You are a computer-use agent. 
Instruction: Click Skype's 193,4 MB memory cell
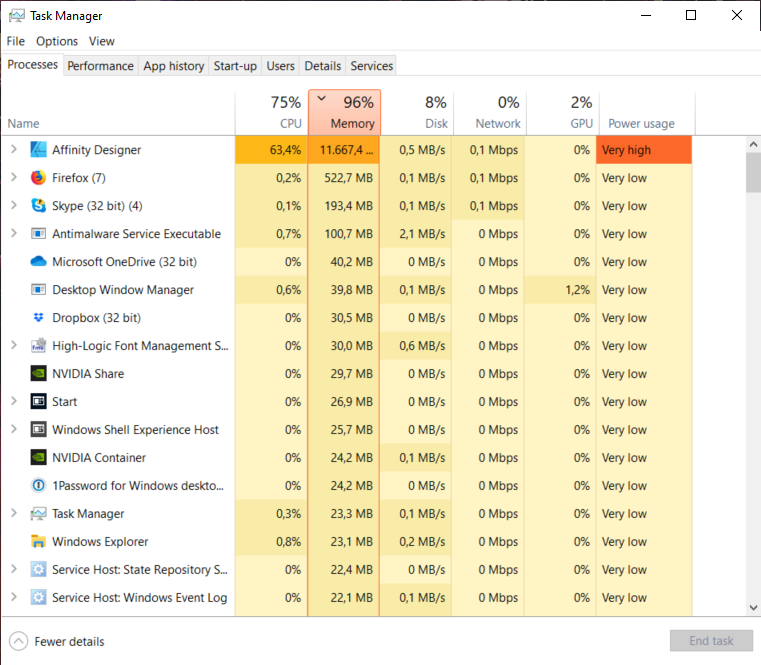pos(344,206)
